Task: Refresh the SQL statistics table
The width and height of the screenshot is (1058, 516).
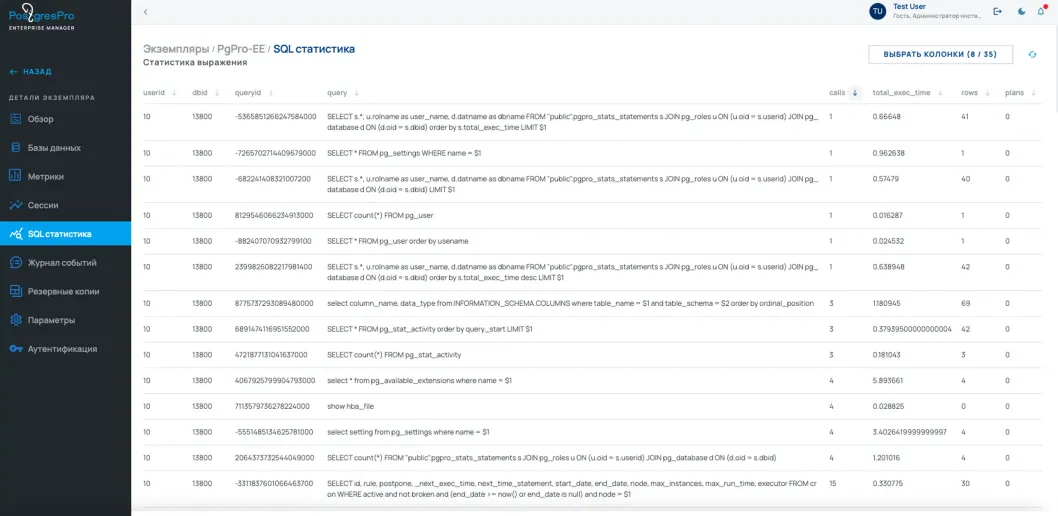Action: (1033, 54)
